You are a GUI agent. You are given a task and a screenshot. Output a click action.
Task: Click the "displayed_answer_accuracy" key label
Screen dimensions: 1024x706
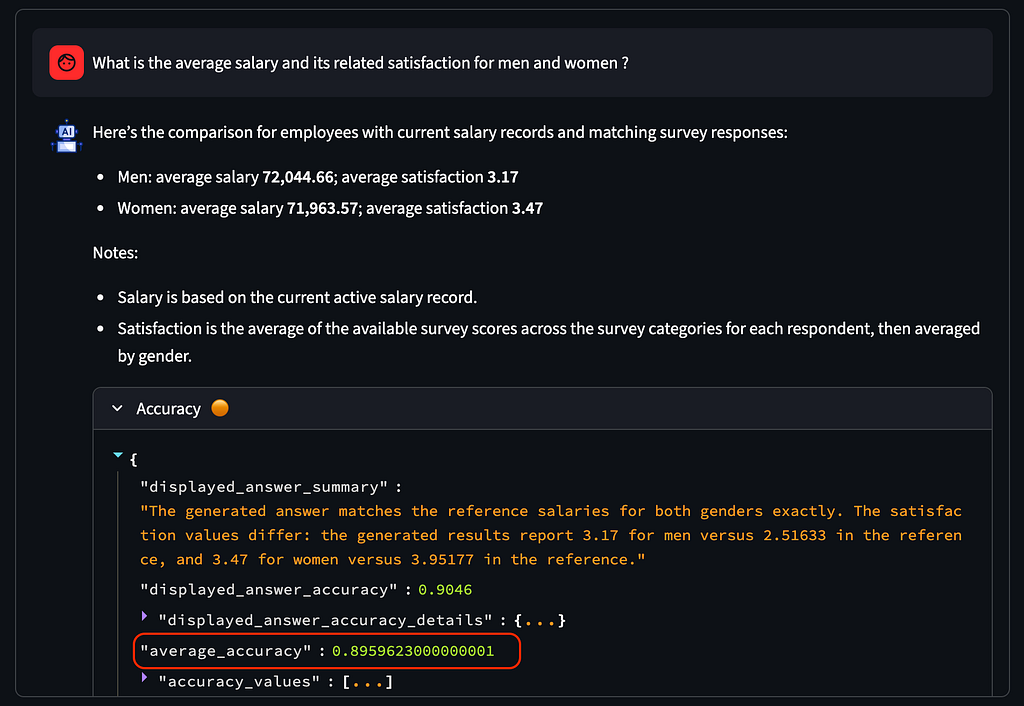[268, 590]
